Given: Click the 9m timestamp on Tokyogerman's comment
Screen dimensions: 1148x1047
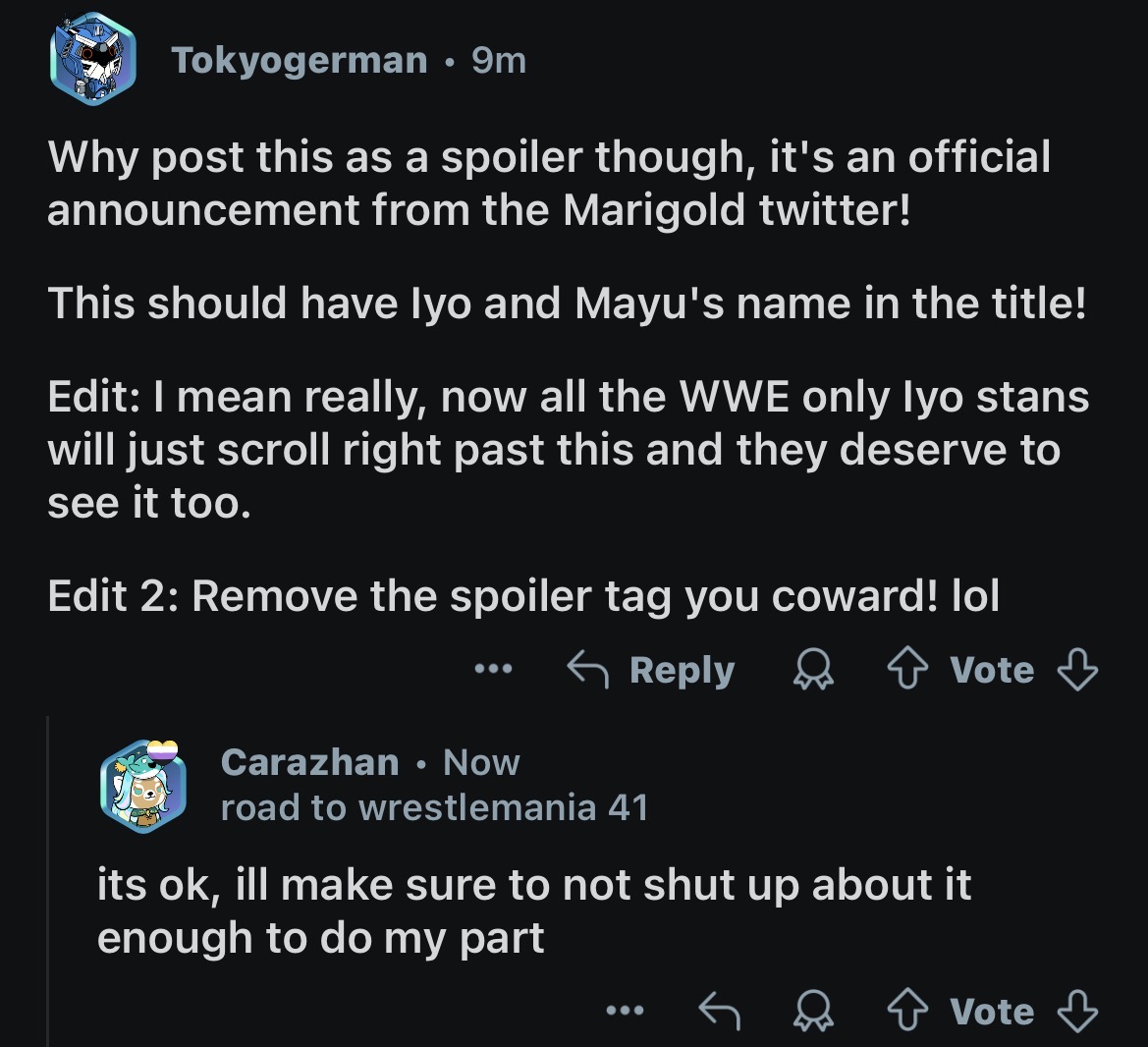Looking at the screenshot, I should (x=499, y=61).
